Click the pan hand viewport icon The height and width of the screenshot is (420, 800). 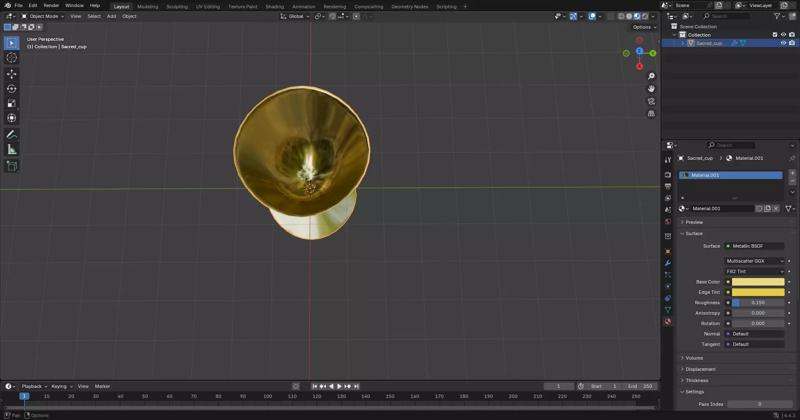pyautogui.click(x=651, y=89)
